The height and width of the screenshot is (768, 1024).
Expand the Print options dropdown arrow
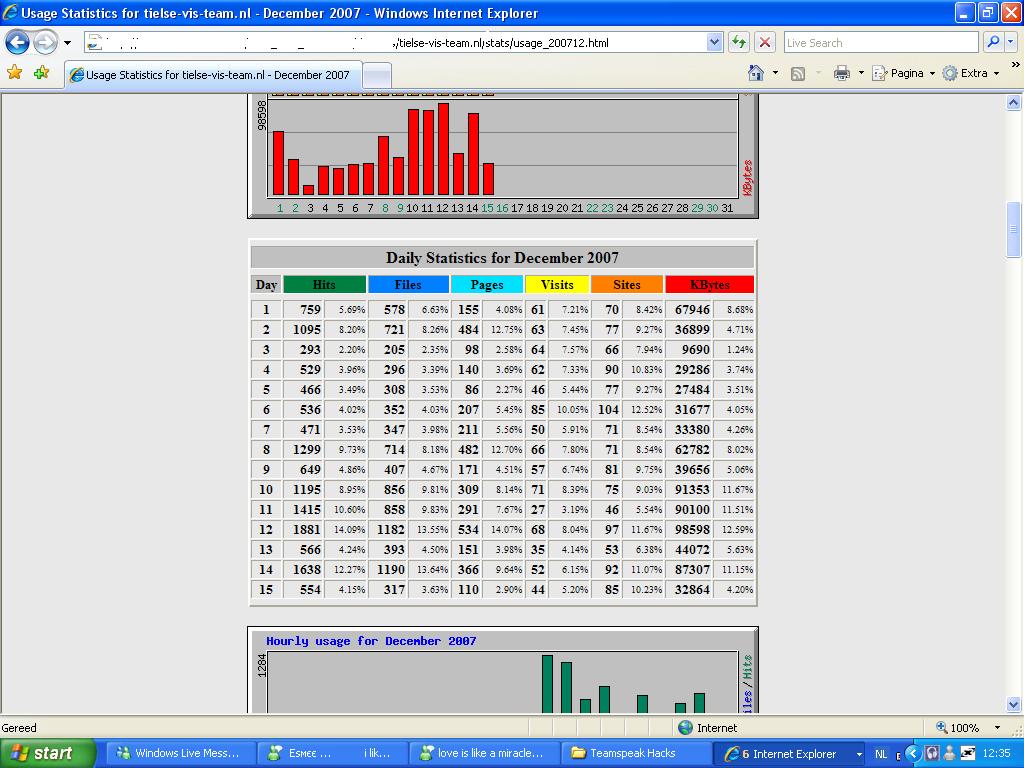[x=861, y=73]
